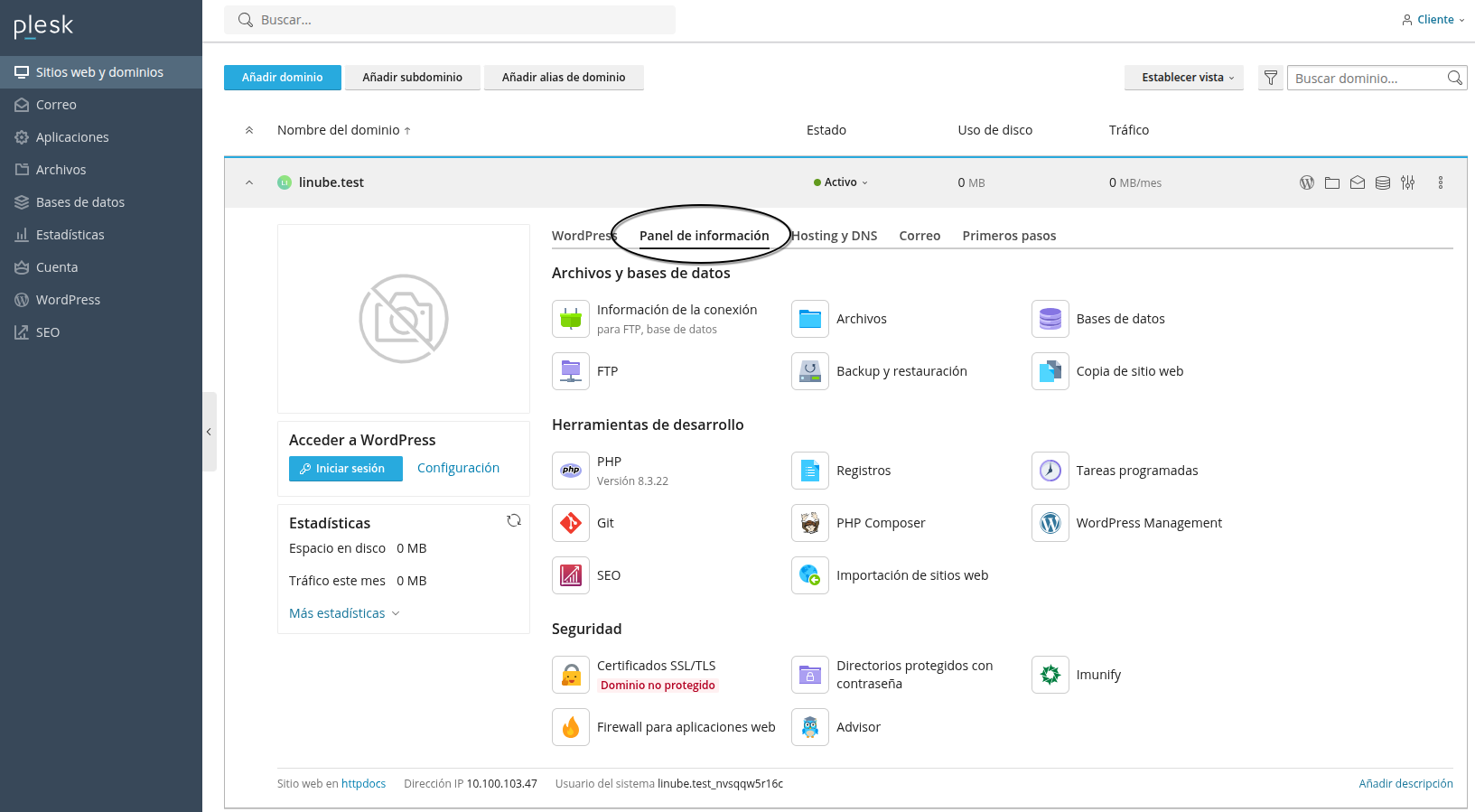The image size is (1475, 812).
Task: Click the databases icon in linube.test row
Action: tap(1383, 182)
